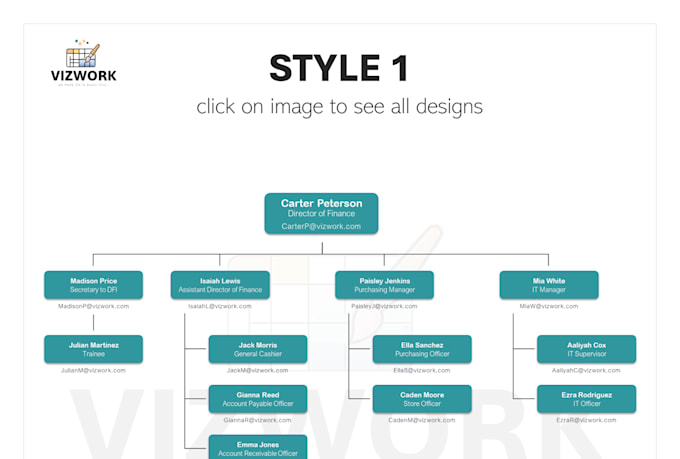This screenshot has width=680, height=459.
Task: Select the Mia White IT Manager box
Action: point(549,285)
